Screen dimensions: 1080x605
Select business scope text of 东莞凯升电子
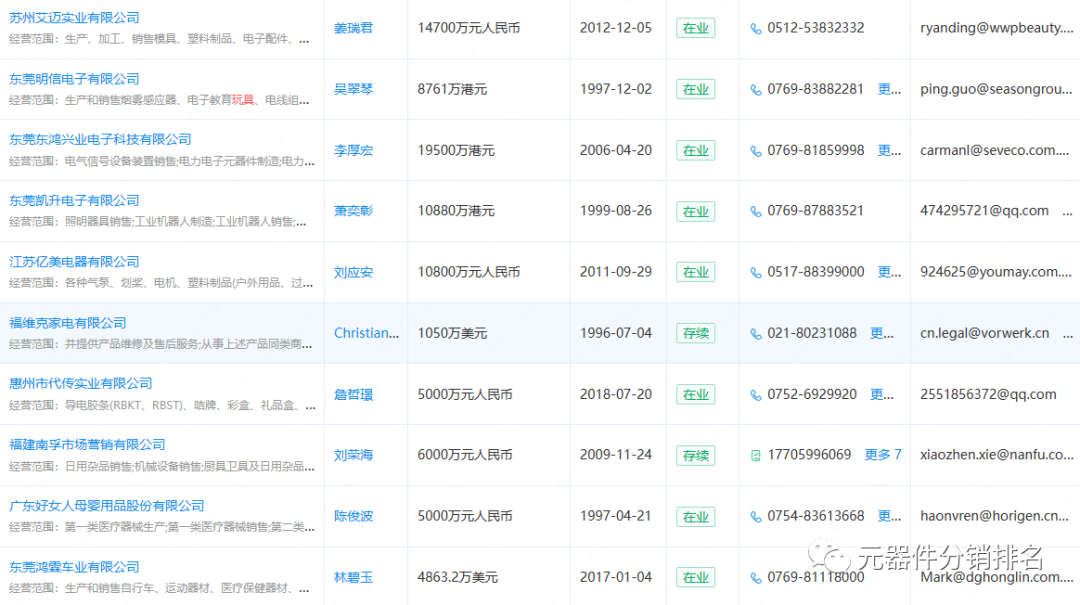158,222
